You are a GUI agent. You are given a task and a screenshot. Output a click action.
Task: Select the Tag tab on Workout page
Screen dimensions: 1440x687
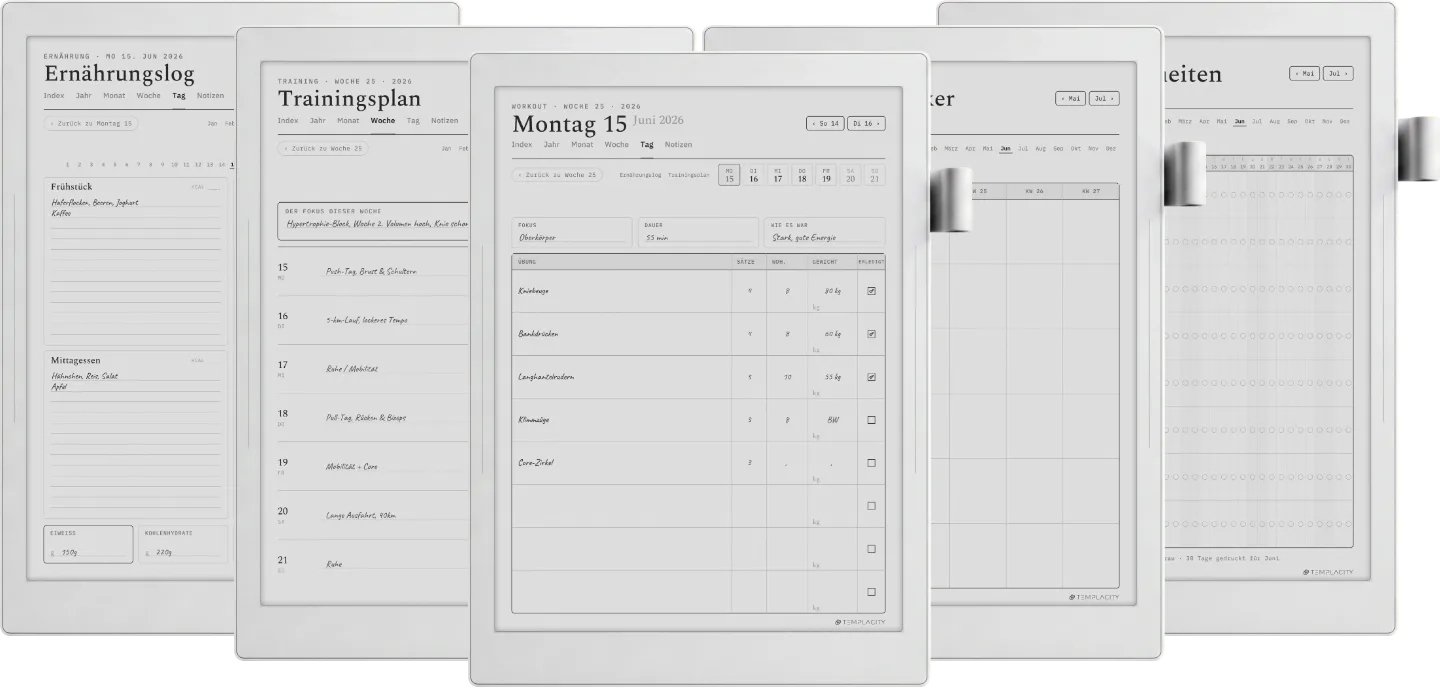click(647, 145)
